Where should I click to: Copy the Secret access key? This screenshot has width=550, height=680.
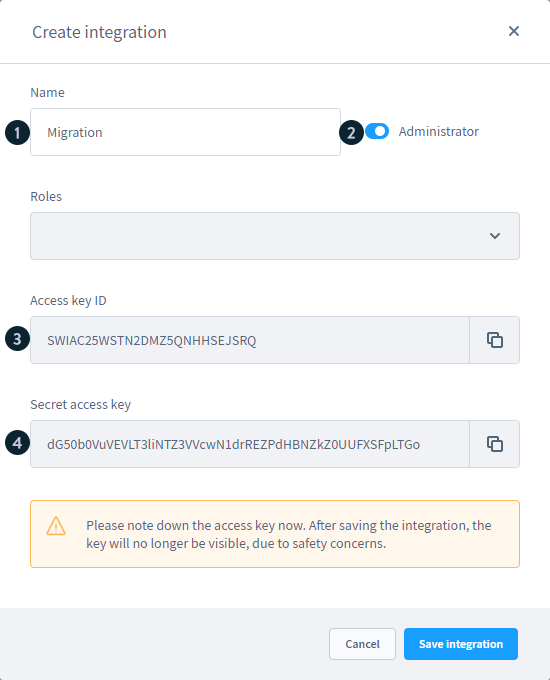coord(494,444)
